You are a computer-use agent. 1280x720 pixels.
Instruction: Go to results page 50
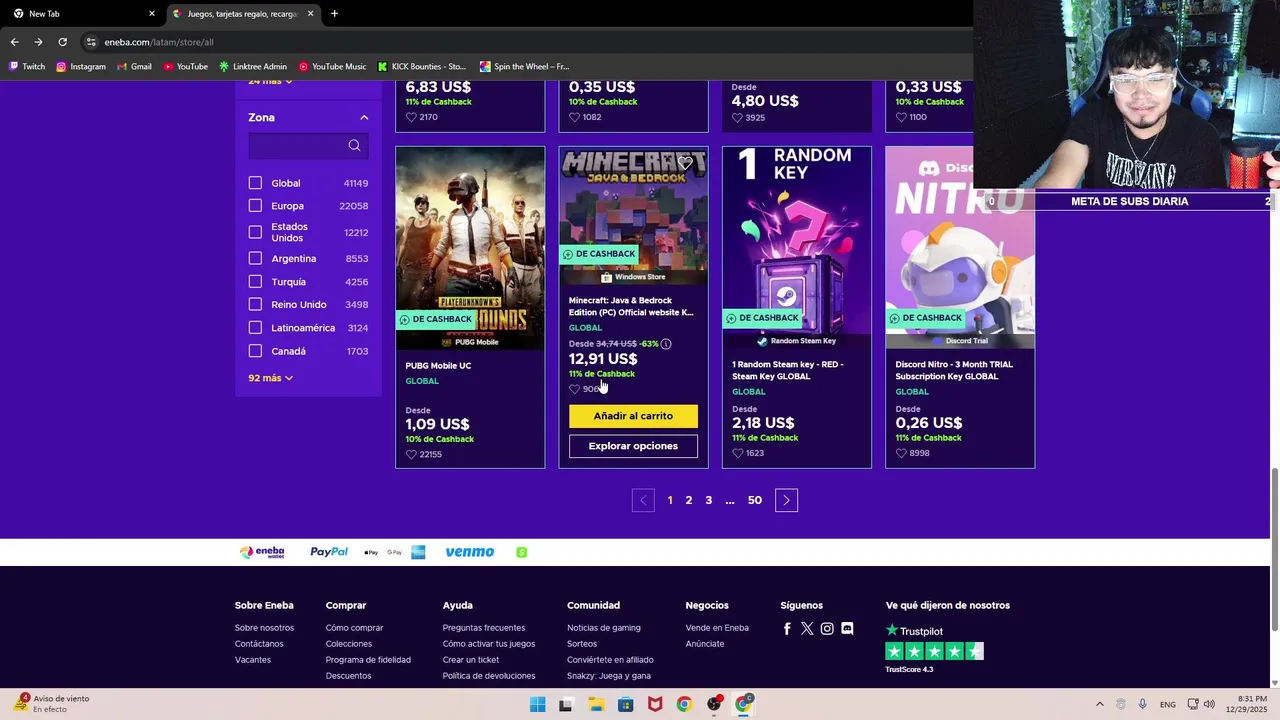[x=755, y=500]
